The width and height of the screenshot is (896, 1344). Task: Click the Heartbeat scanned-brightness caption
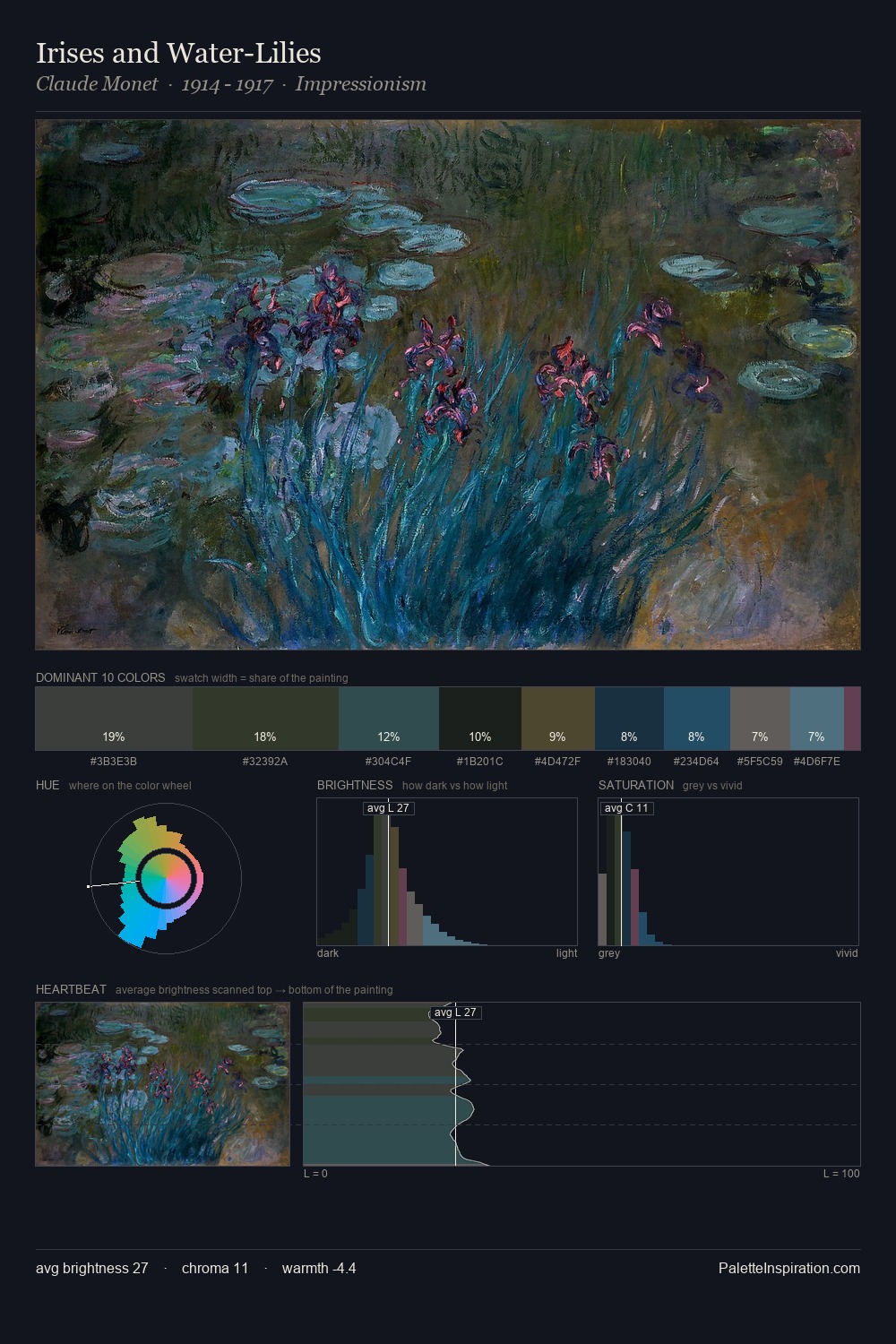click(x=254, y=990)
